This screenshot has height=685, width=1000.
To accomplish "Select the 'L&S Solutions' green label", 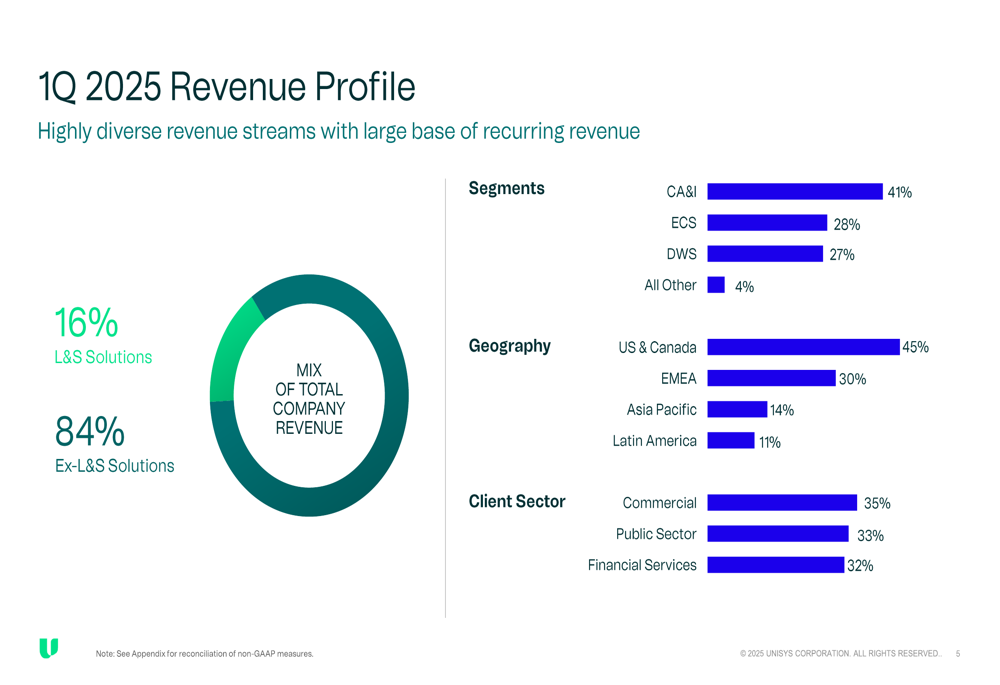I will [103, 357].
